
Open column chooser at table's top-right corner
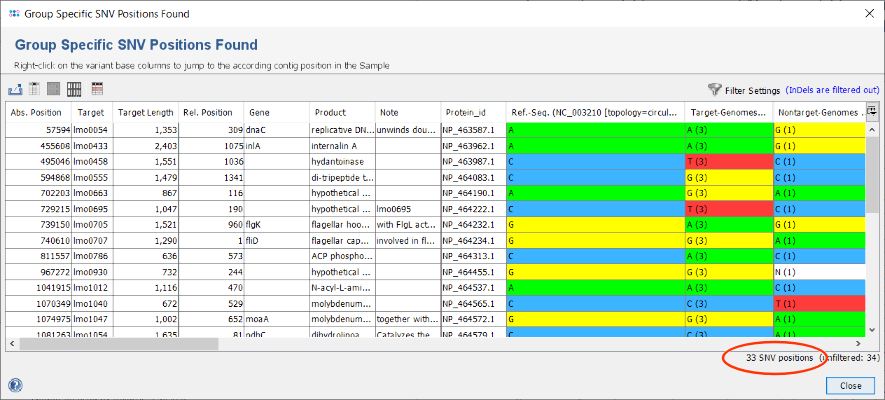coord(871,111)
